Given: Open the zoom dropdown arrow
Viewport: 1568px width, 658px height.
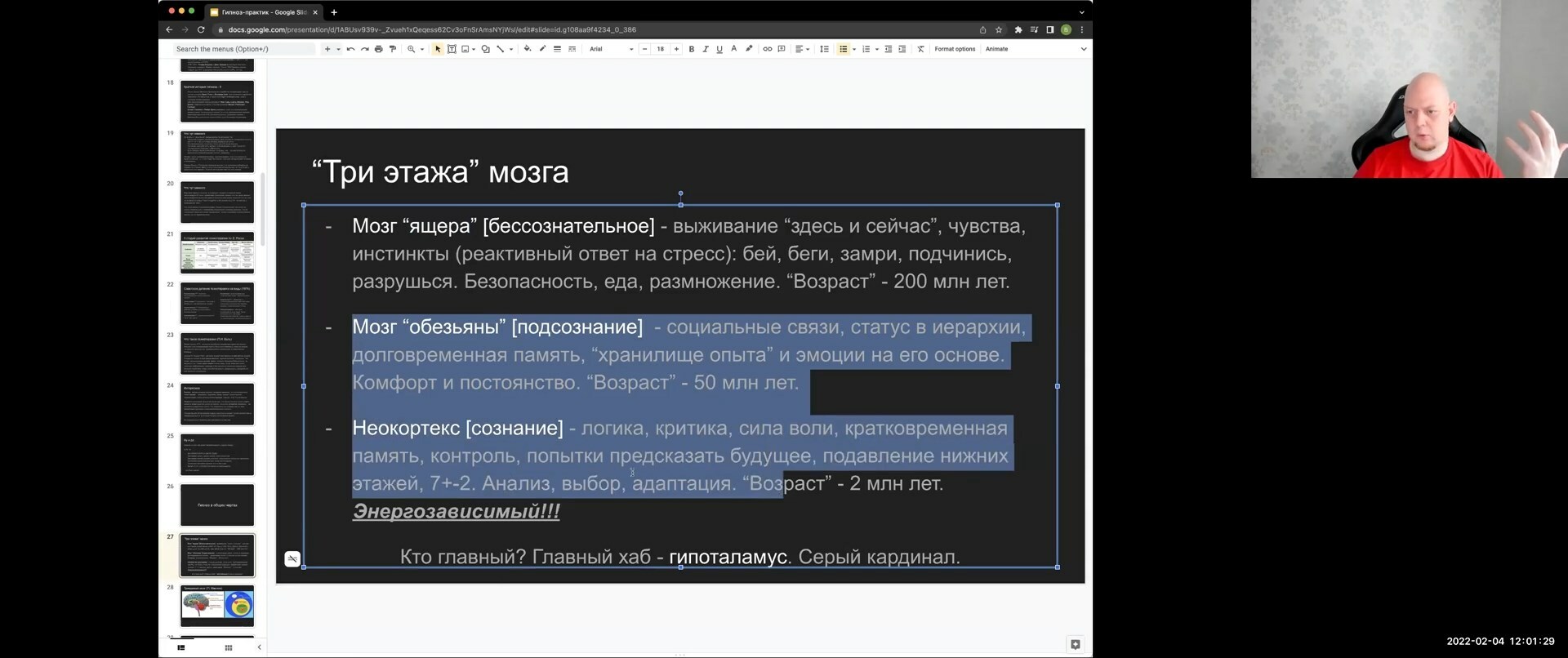Looking at the screenshot, I should pyautogui.click(x=421, y=49).
